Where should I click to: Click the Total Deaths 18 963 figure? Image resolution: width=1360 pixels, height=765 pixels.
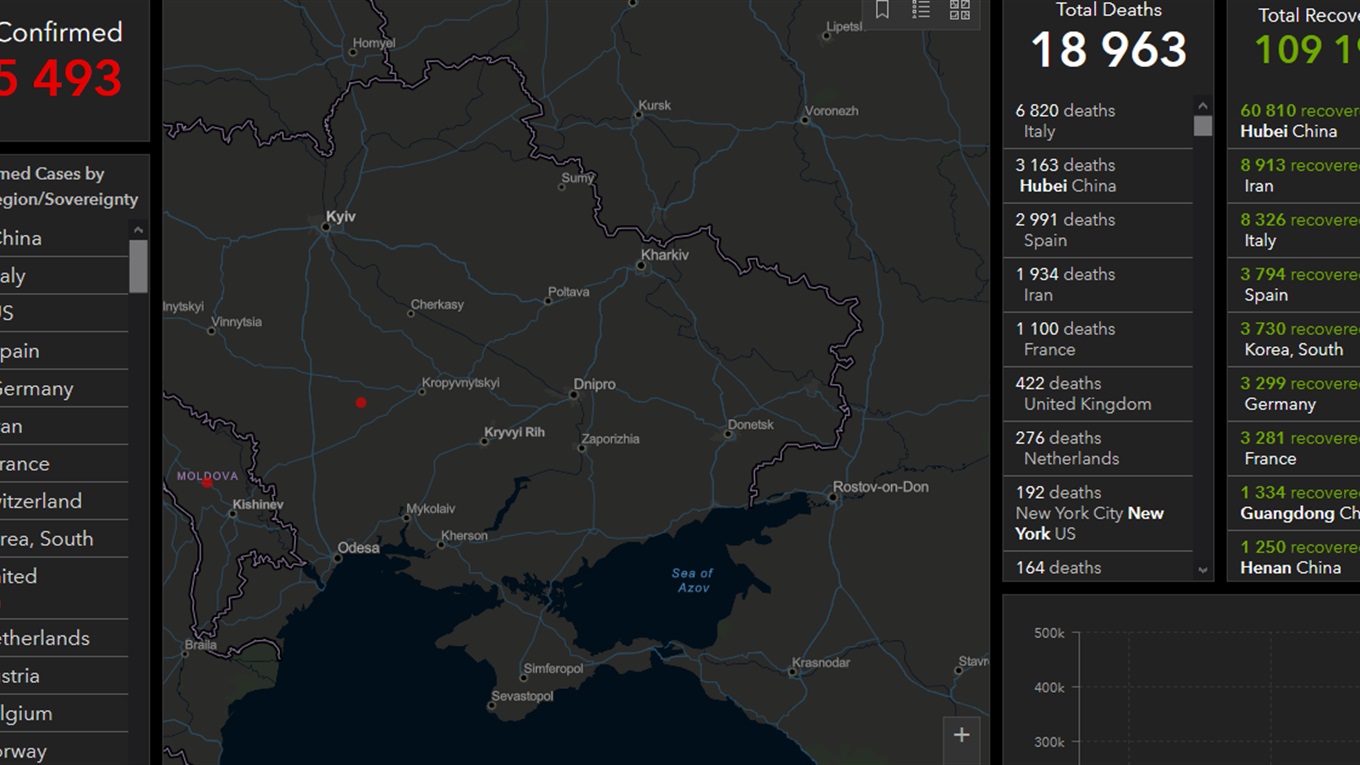click(x=1109, y=50)
